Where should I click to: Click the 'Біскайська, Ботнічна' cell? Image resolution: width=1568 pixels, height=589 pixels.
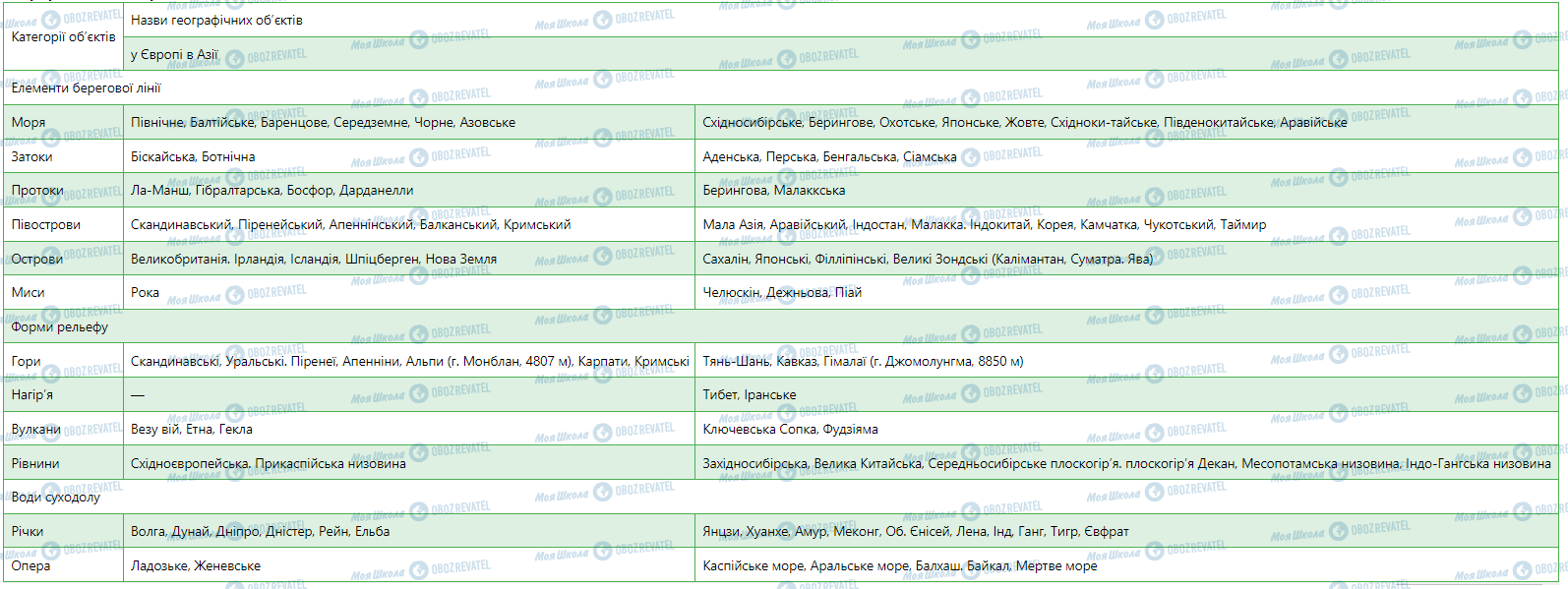point(193,157)
